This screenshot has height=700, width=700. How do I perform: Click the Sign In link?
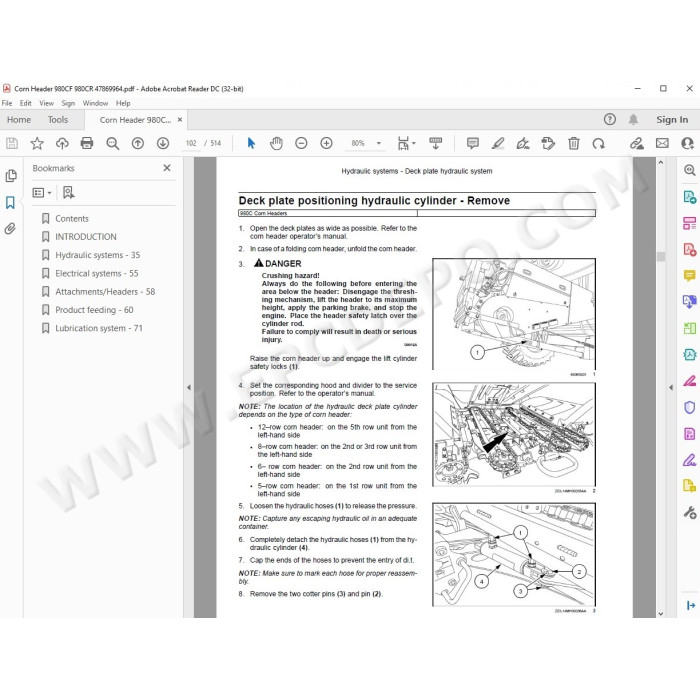pos(672,120)
